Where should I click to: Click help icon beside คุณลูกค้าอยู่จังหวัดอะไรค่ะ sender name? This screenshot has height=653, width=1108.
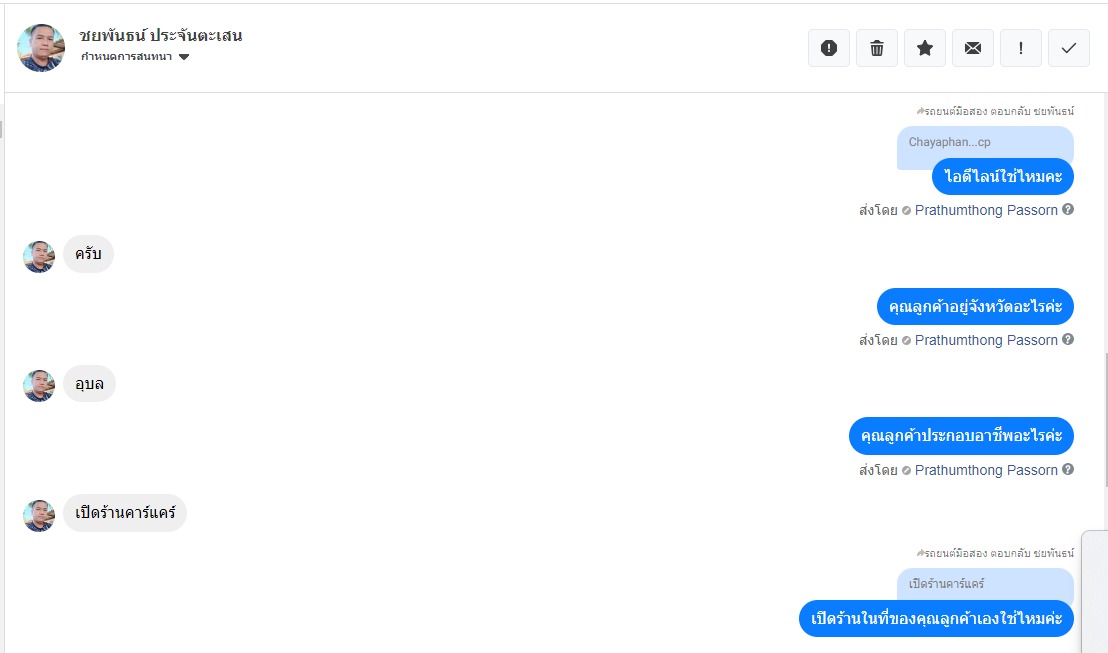pos(1068,340)
